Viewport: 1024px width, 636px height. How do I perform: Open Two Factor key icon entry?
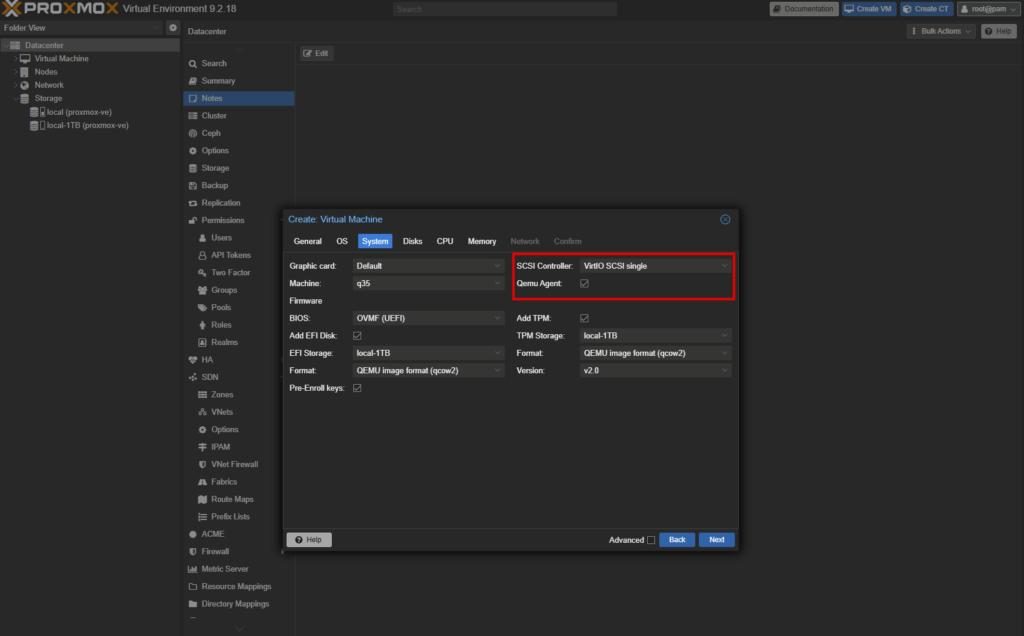pyautogui.click(x=202, y=273)
